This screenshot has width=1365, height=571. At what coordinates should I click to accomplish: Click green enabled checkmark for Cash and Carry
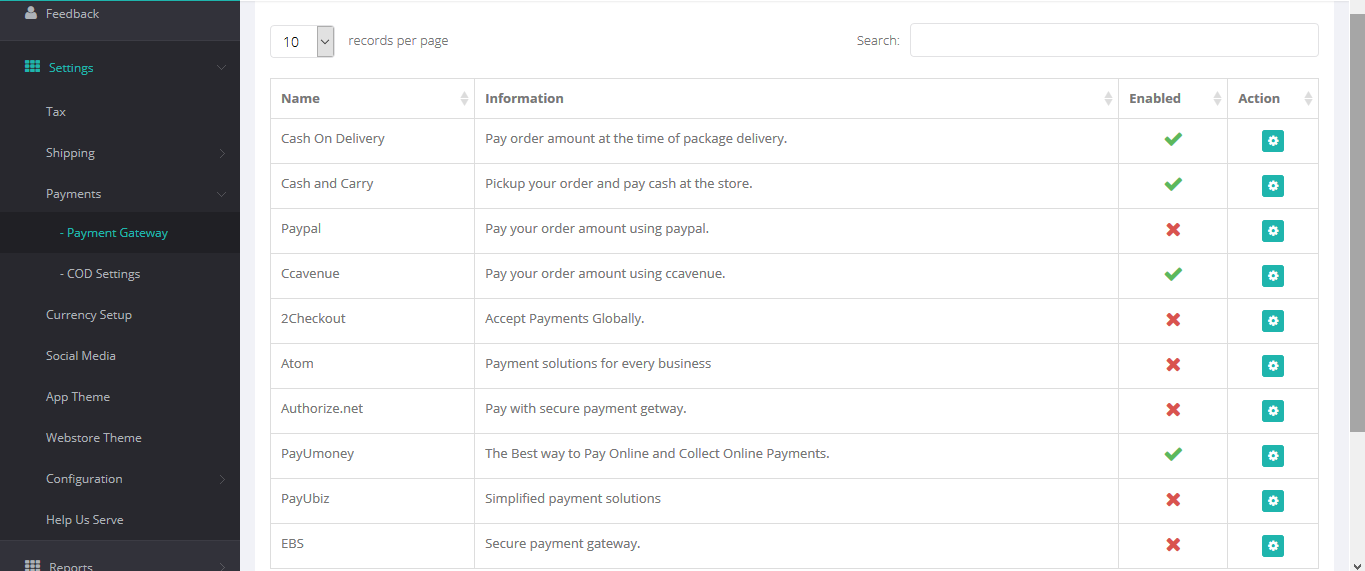[1173, 184]
